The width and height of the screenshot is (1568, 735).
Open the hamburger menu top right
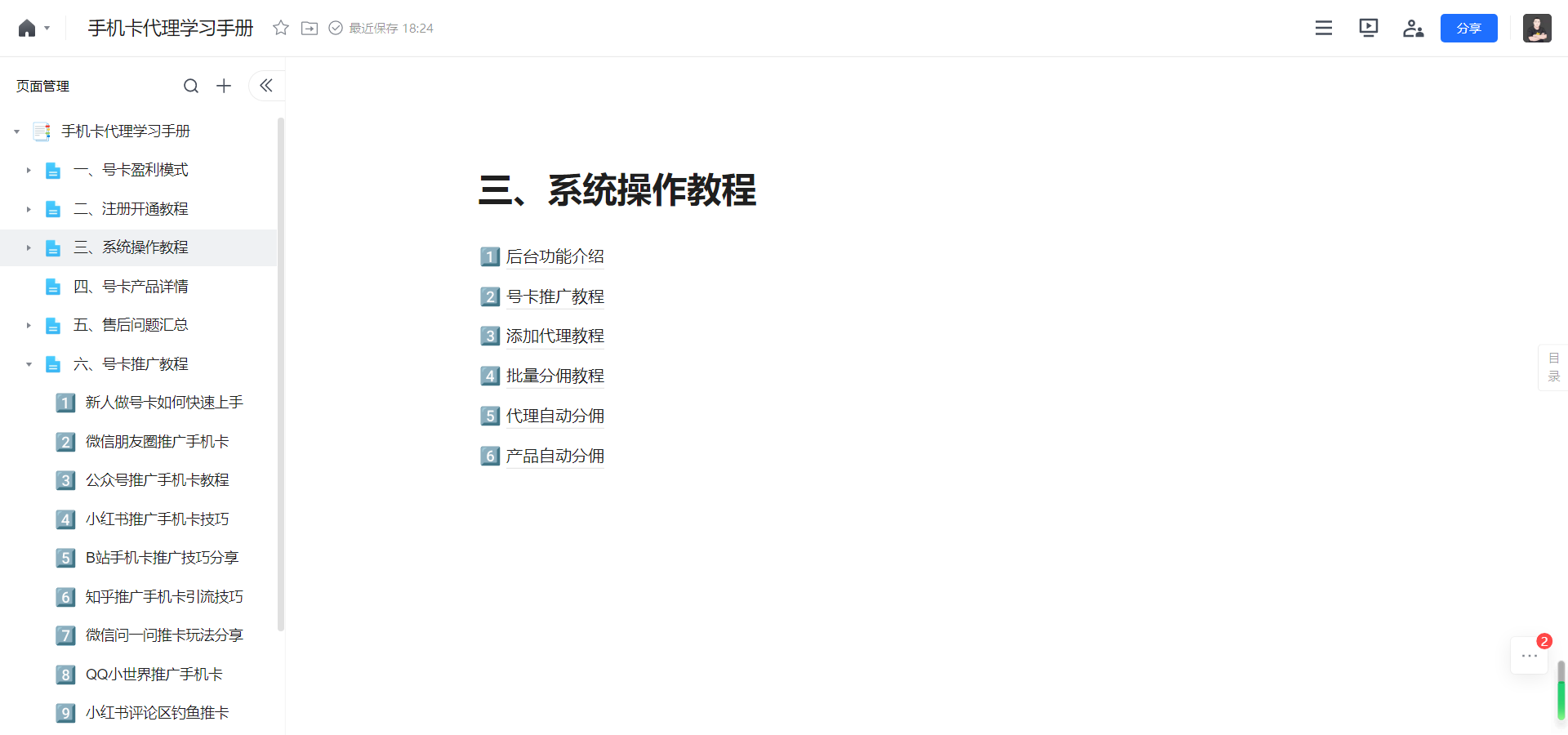pyautogui.click(x=1323, y=27)
